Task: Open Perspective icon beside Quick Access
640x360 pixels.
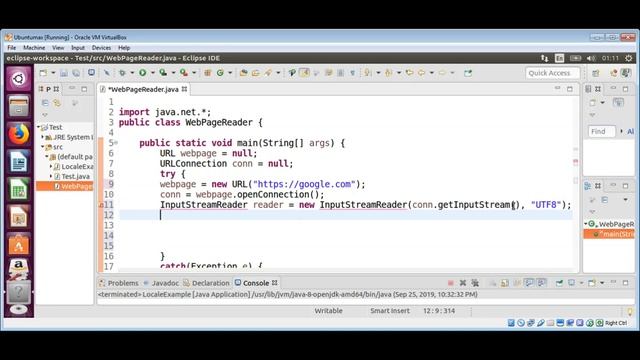Action: click(x=596, y=73)
